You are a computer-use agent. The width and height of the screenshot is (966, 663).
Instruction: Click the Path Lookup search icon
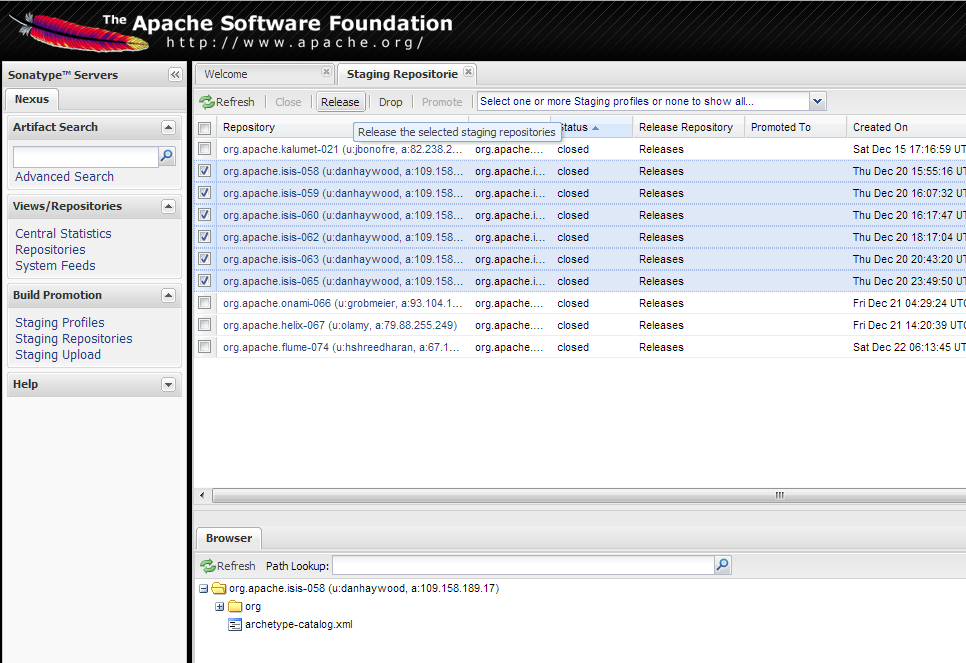pos(722,566)
